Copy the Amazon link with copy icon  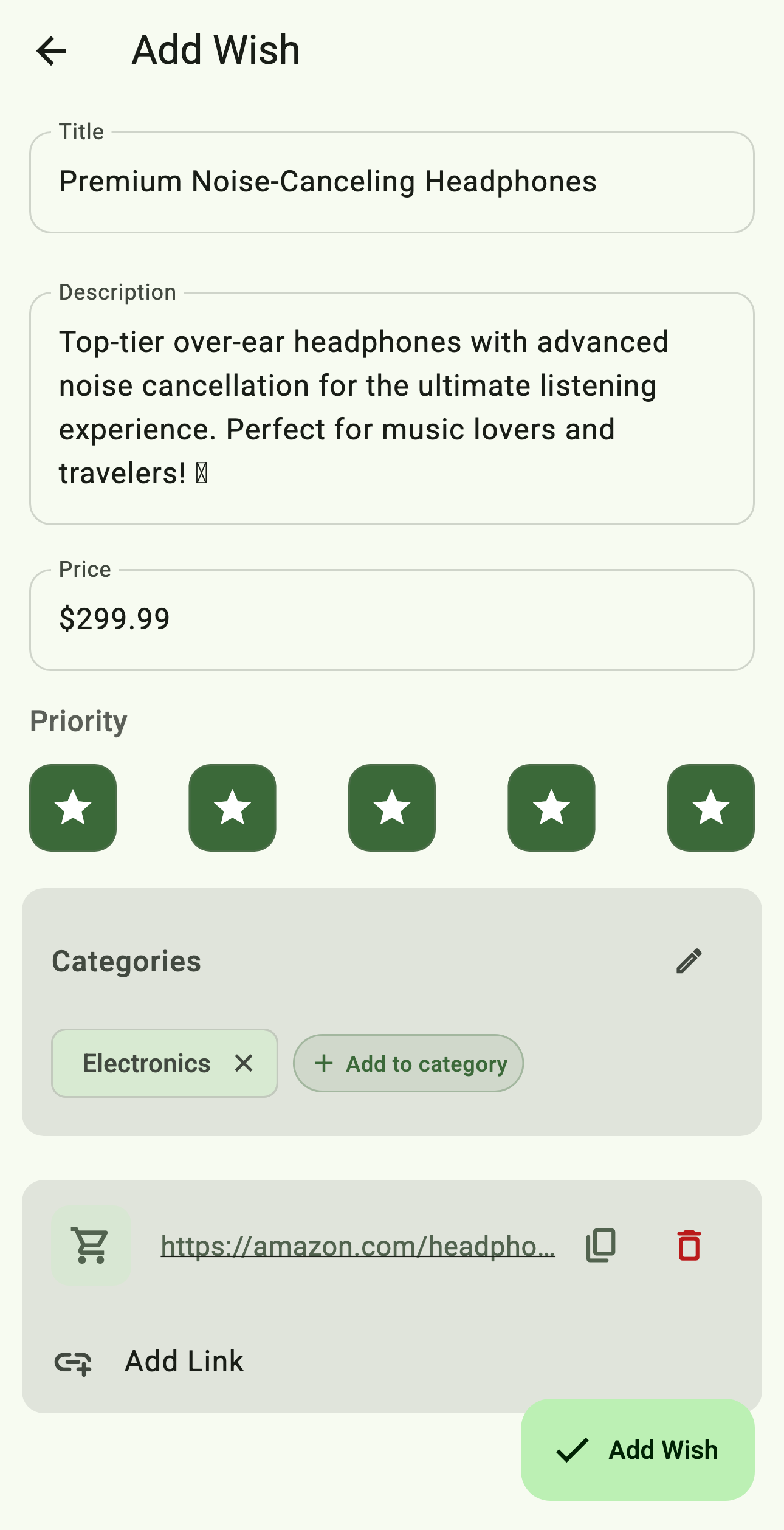(601, 1246)
